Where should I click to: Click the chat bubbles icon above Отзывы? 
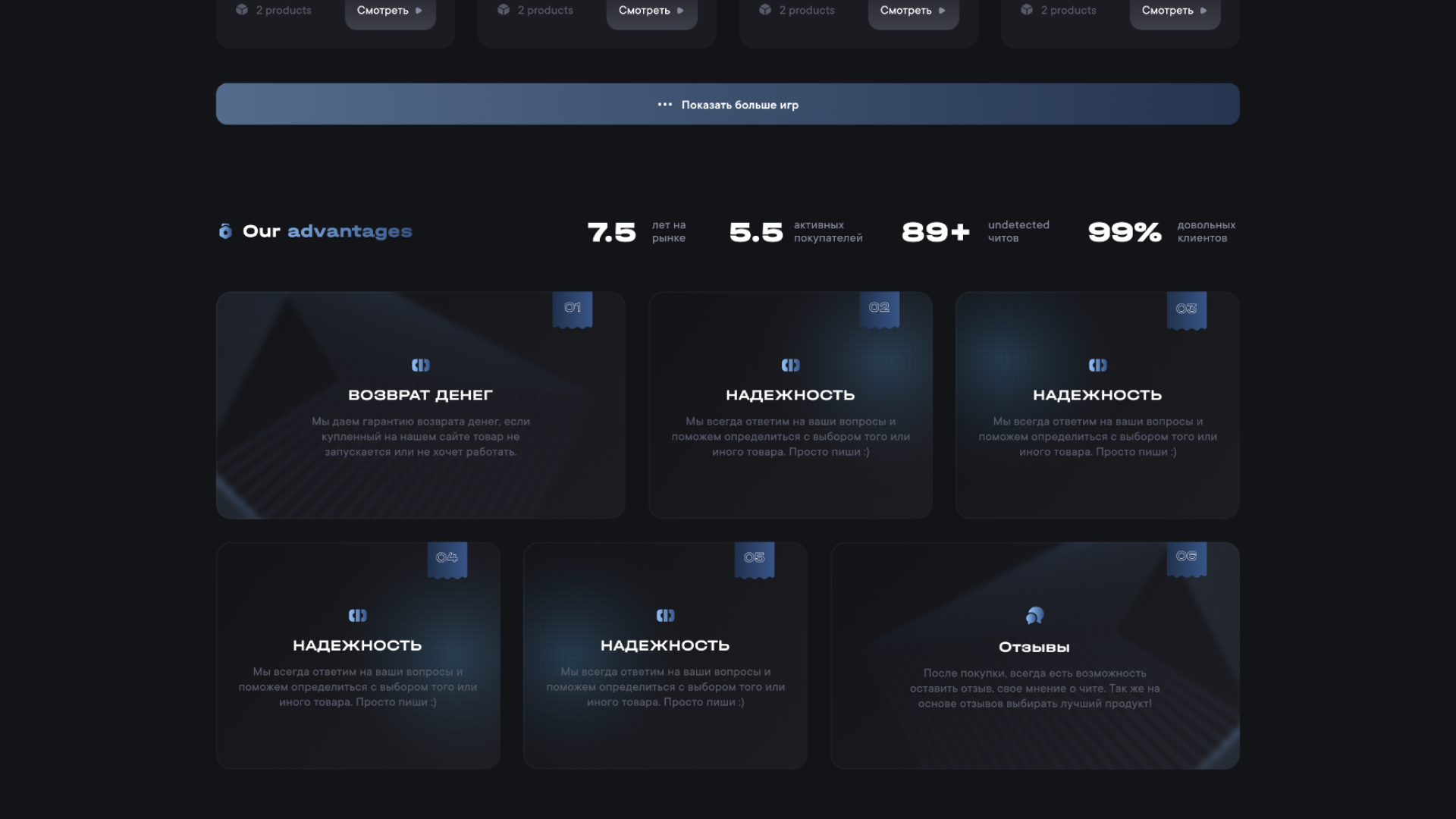(x=1034, y=616)
